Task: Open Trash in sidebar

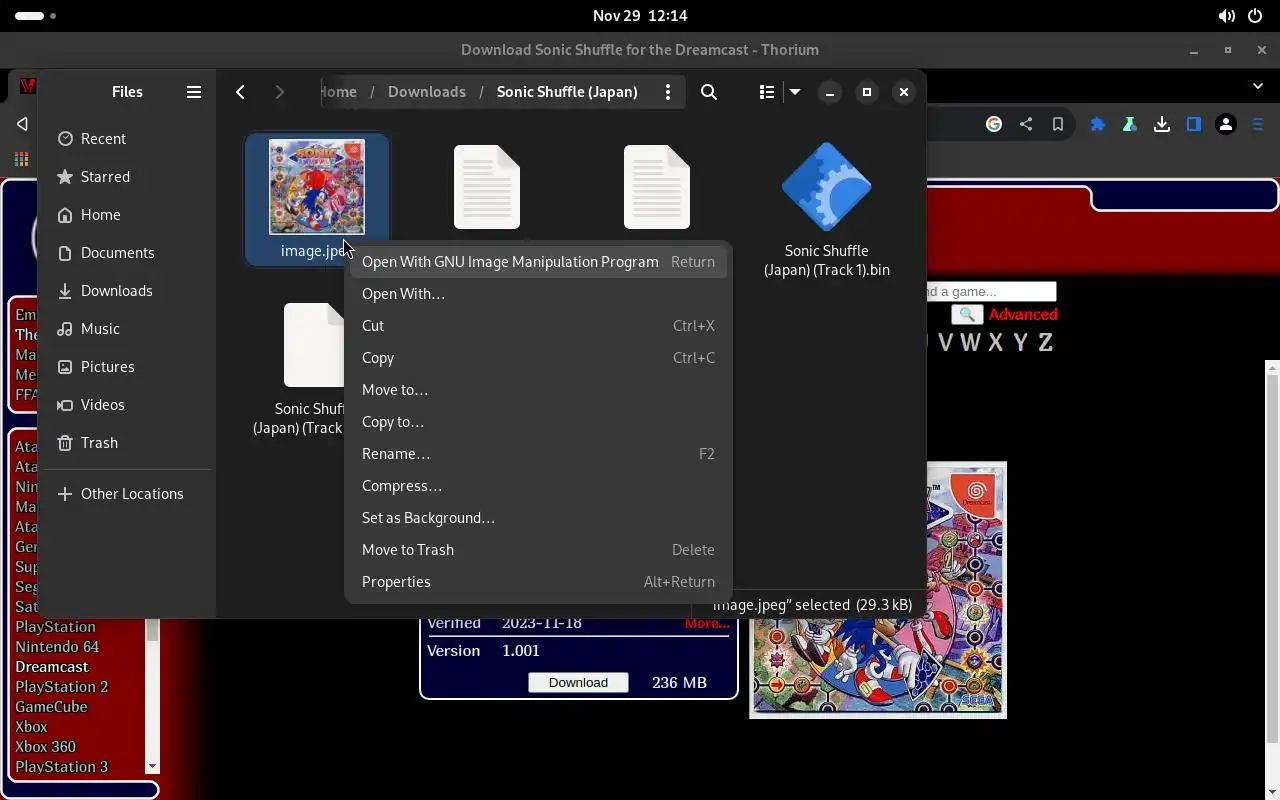Action: point(127,443)
